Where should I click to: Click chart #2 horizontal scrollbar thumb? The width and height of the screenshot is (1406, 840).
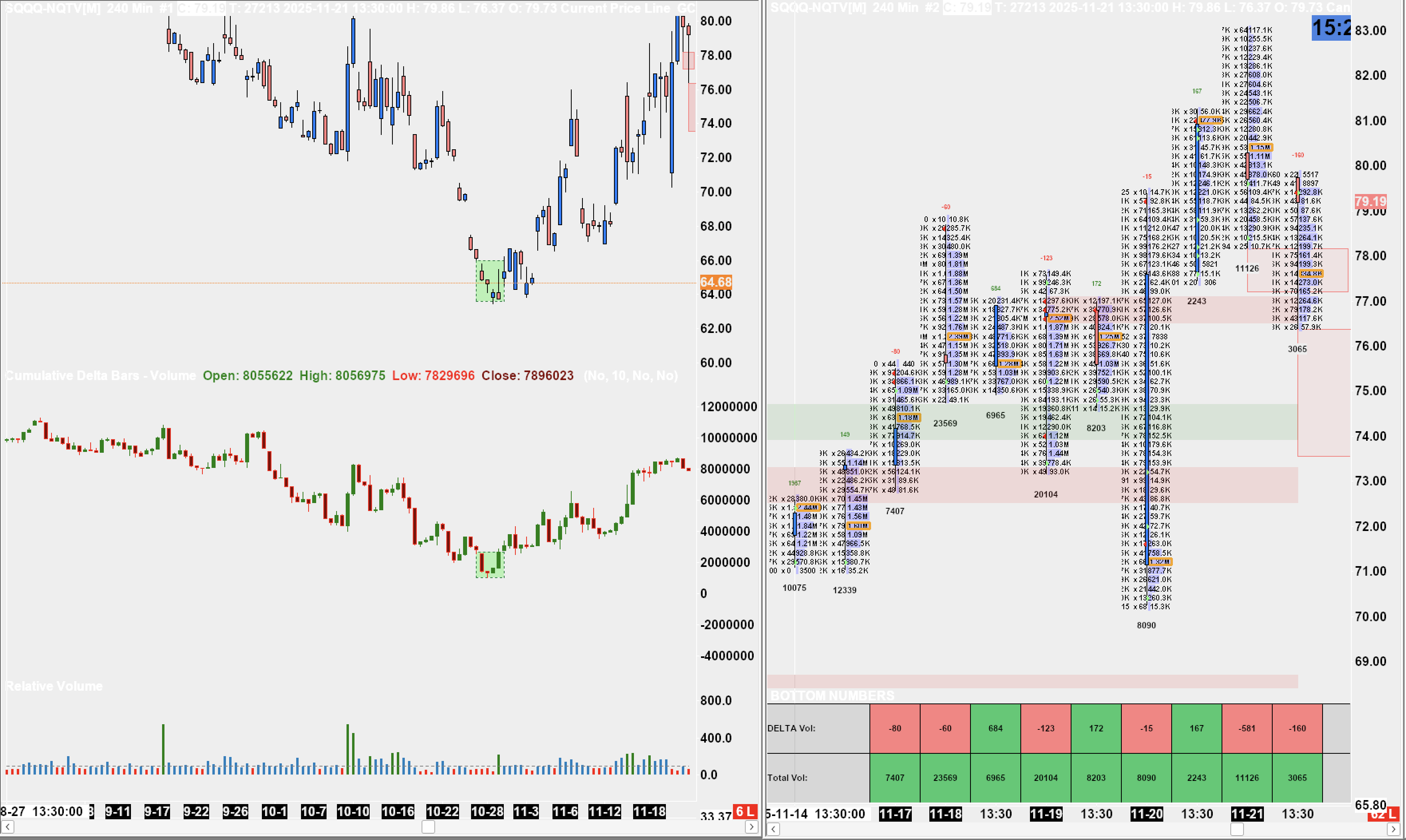(x=1237, y=829)
